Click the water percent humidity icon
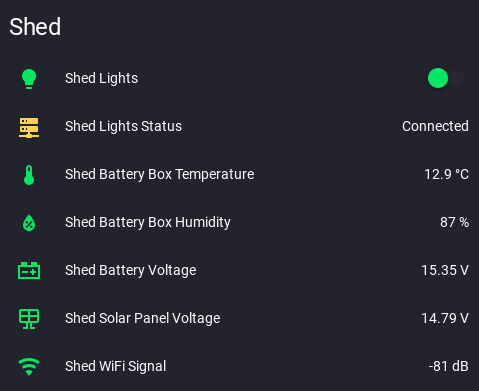Viewport: 479px width, 391px height. point(29,223)
